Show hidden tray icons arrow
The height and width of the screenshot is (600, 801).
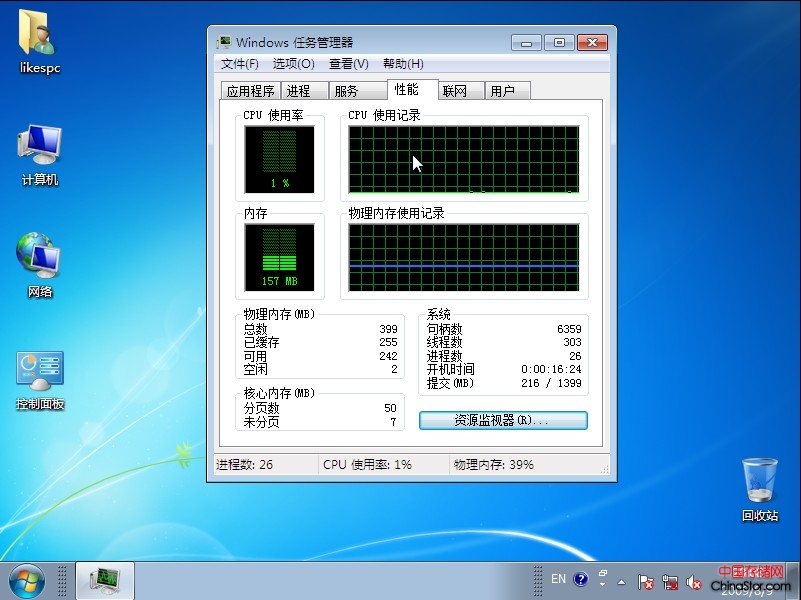point(622,580)
